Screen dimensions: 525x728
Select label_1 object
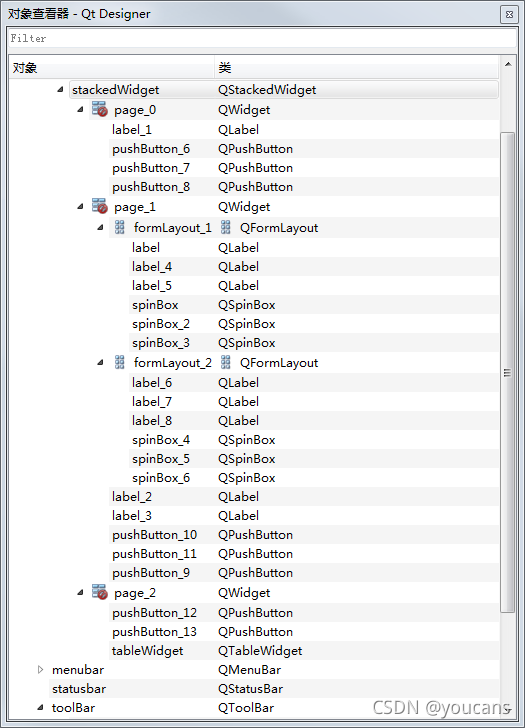(132, 130)
